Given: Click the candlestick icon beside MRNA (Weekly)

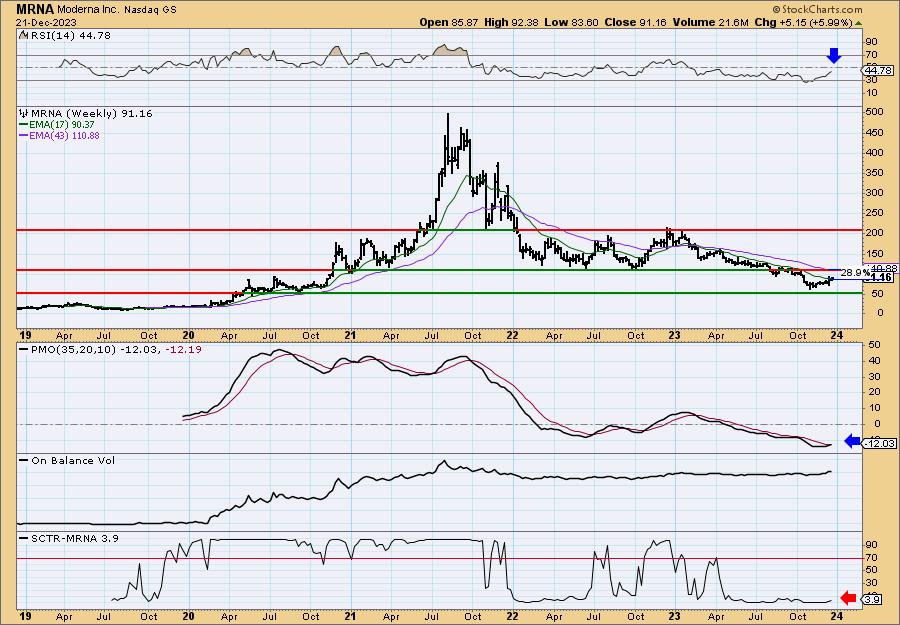Looking at the screenshot, I should pyautogui.click(x=24, y=114).
